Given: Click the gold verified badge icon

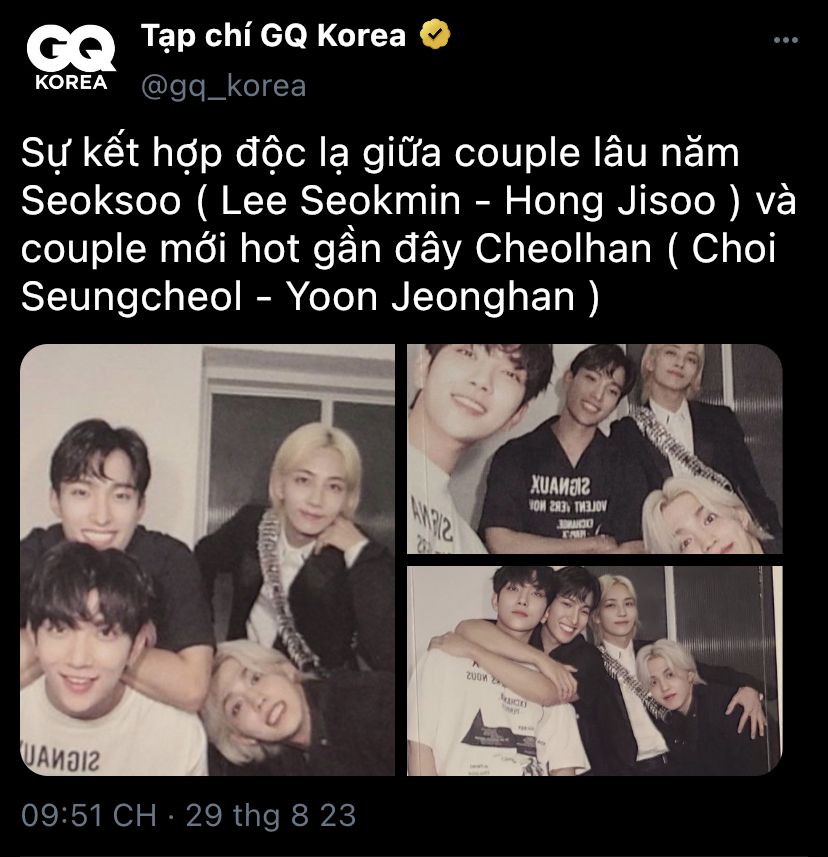Looking at the screenshot, I should (435, 35).
